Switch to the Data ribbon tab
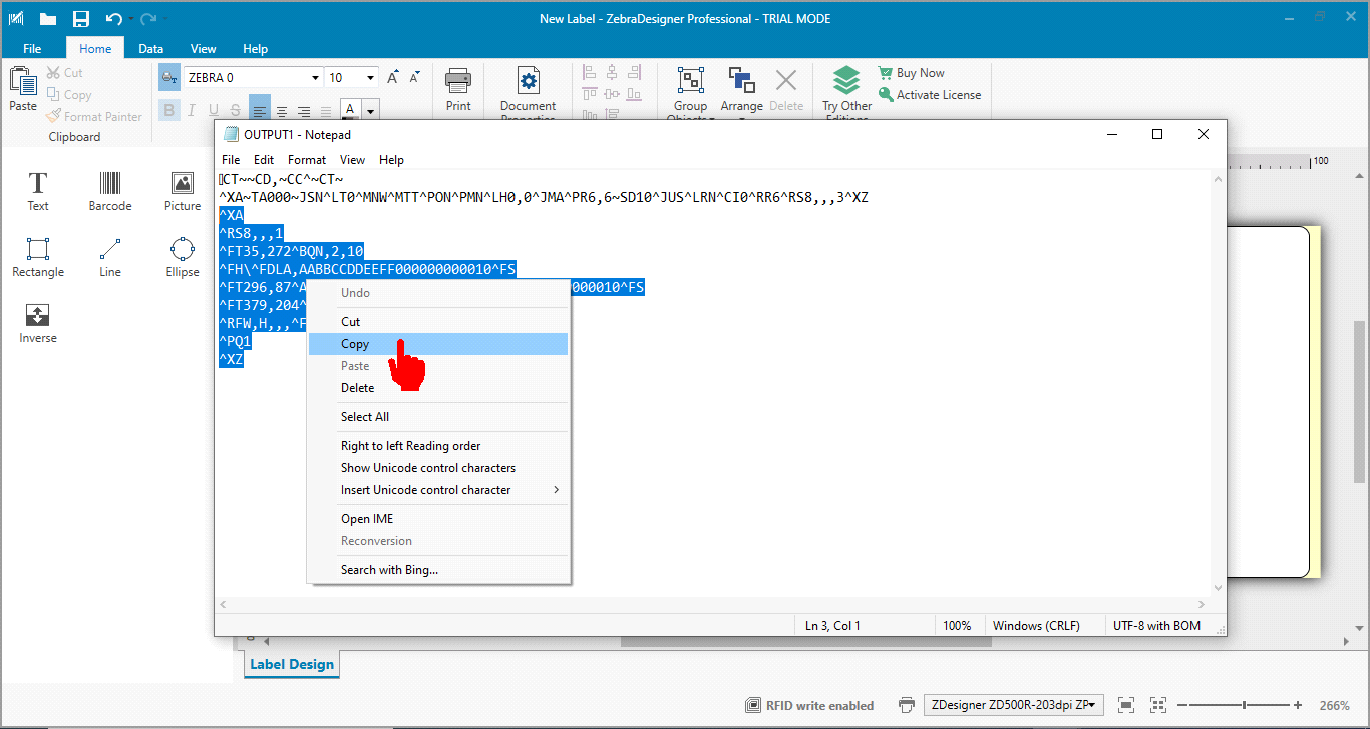Viewport: 1370px width, 729px height. (151, 48)
